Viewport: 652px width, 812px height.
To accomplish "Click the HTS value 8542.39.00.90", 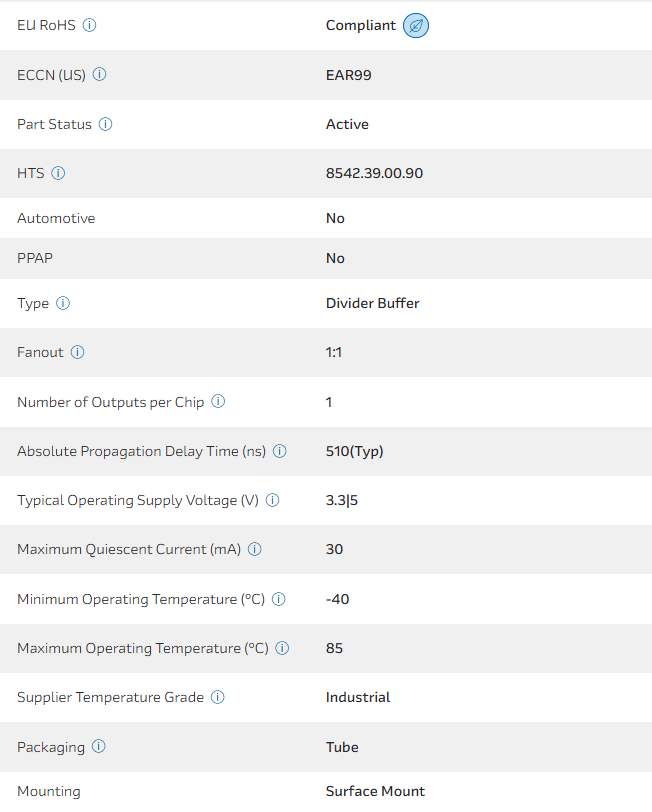I will [x=374, y=173].
